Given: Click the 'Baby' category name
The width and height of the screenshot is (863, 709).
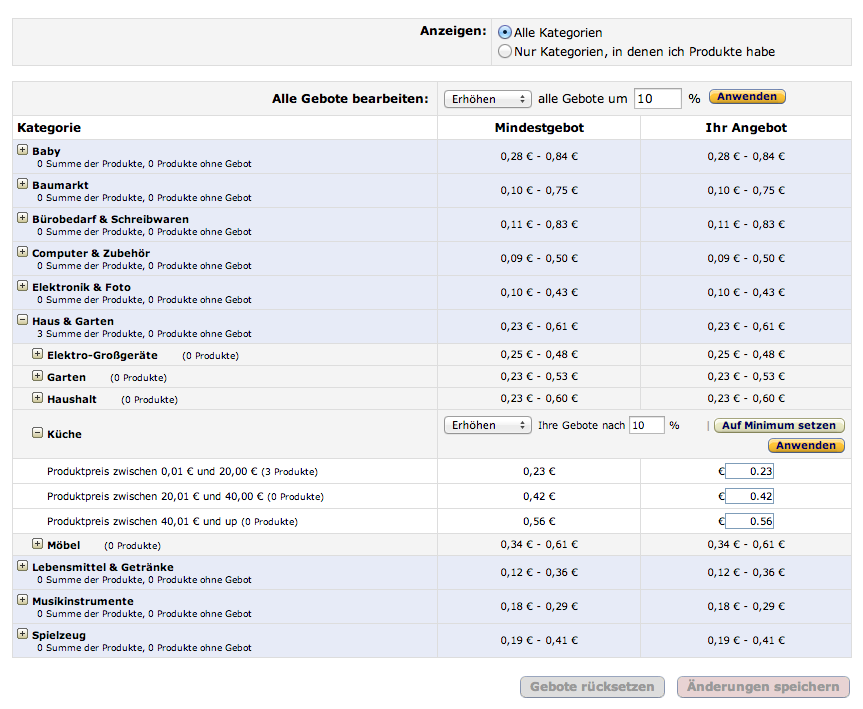Looking at the screenshot, I should [x=46, y=151].
